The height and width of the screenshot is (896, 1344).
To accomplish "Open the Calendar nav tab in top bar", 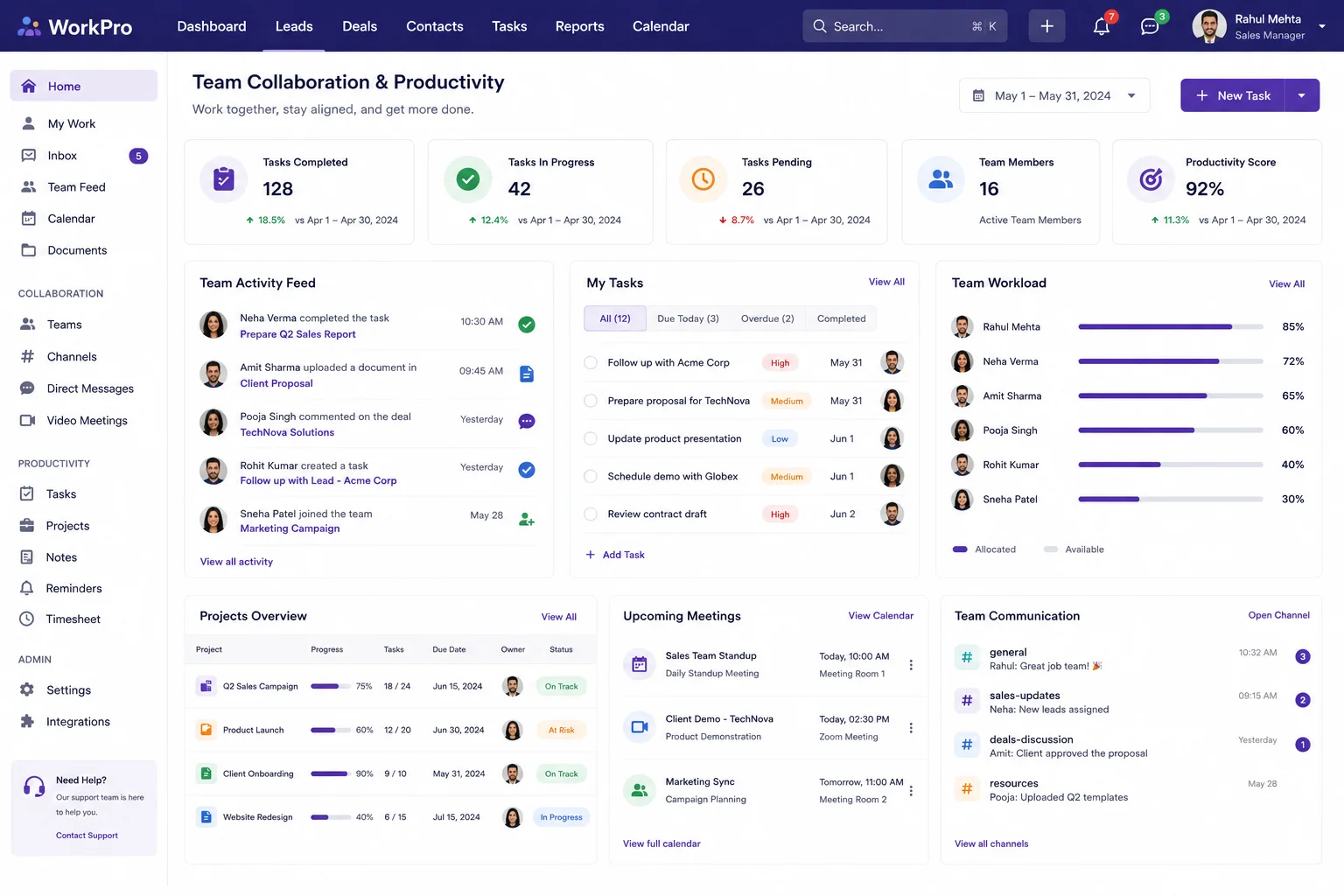I will [x=661, y=26].
